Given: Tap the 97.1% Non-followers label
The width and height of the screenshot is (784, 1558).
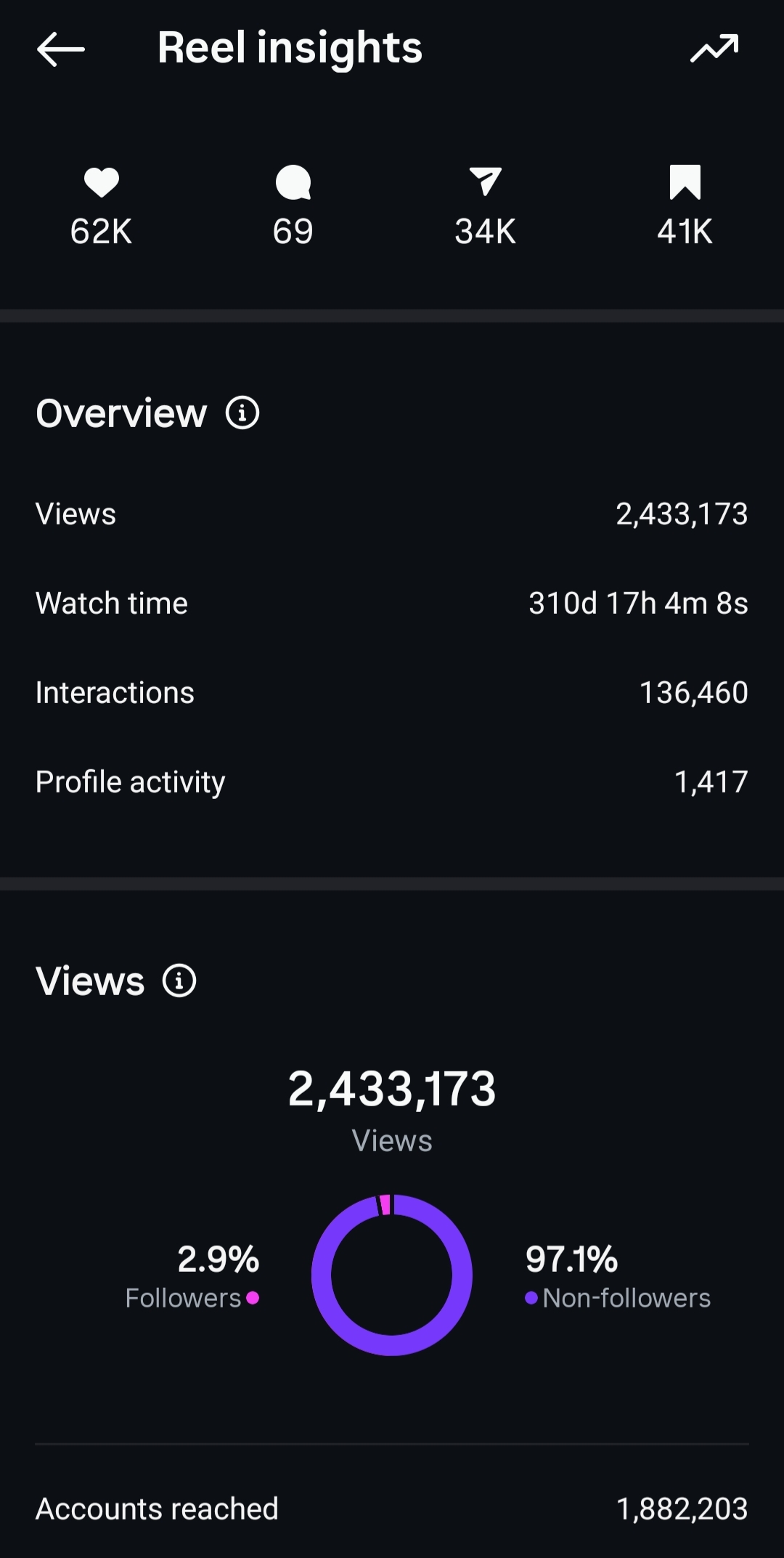Looking at the screenshot, I should point(618,1278).
